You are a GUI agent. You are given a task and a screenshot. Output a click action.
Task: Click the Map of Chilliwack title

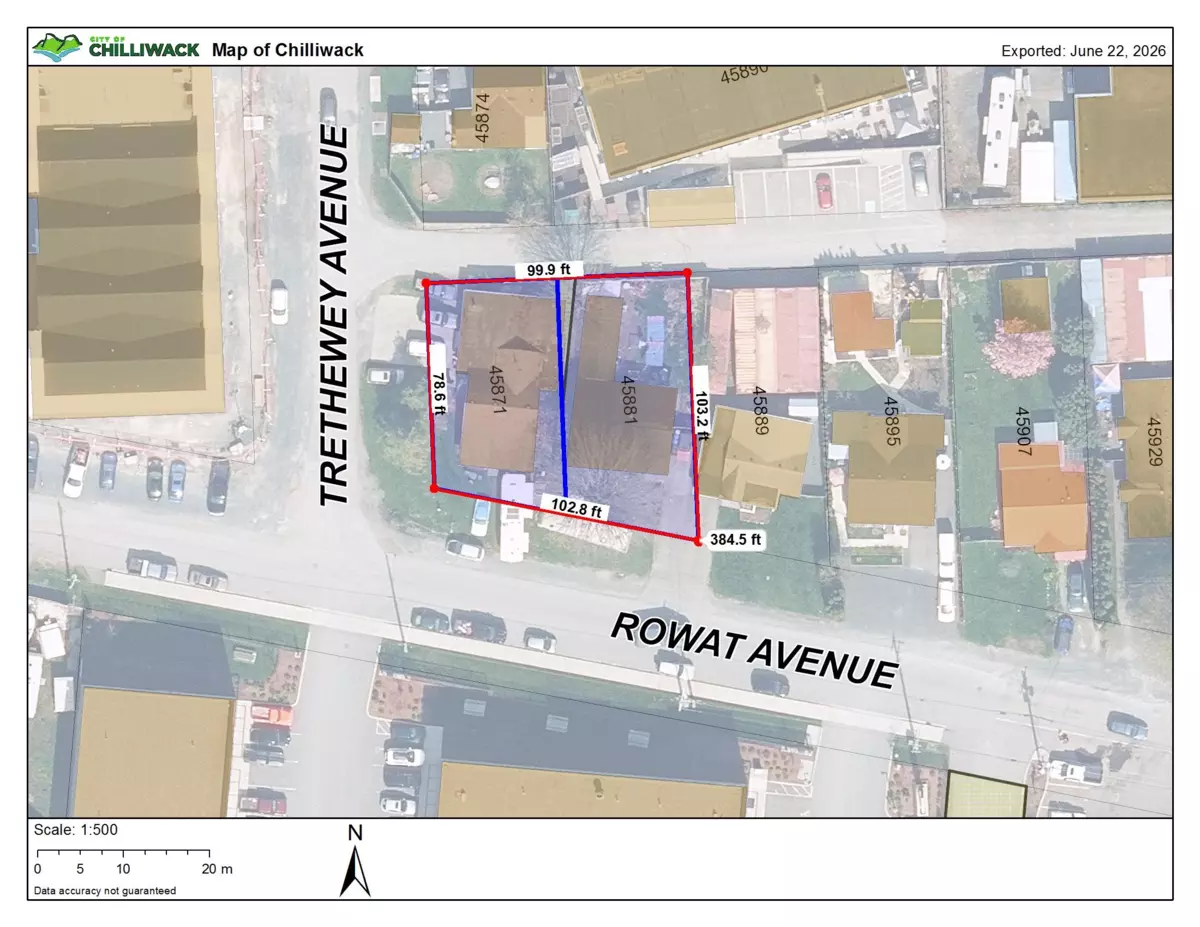[x=288, y=50]
